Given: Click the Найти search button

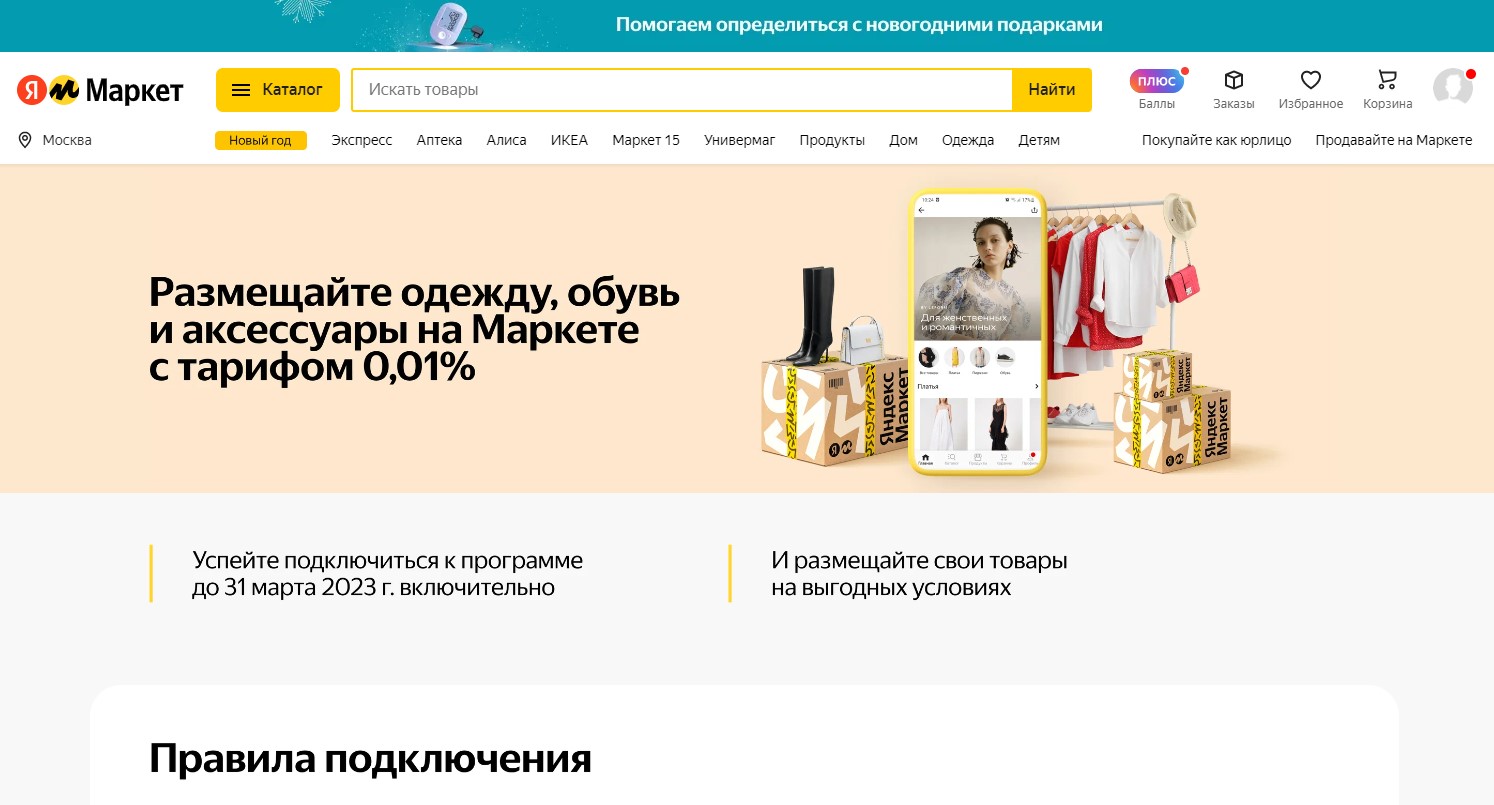Looking at the screenshot, I should (x=1052, y=90).
